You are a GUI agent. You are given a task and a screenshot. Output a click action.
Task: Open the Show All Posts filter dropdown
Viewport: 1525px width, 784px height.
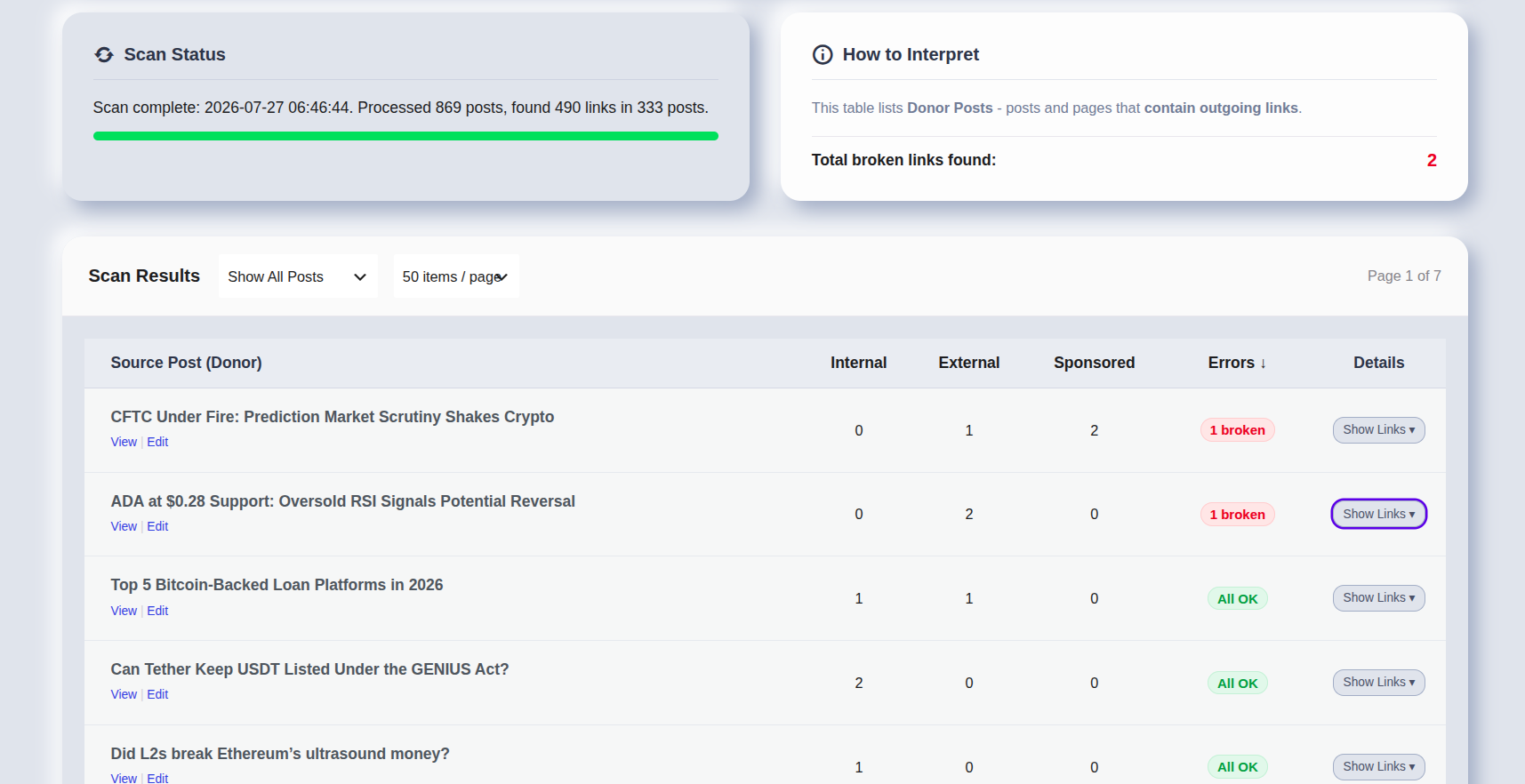pos(298,276)
